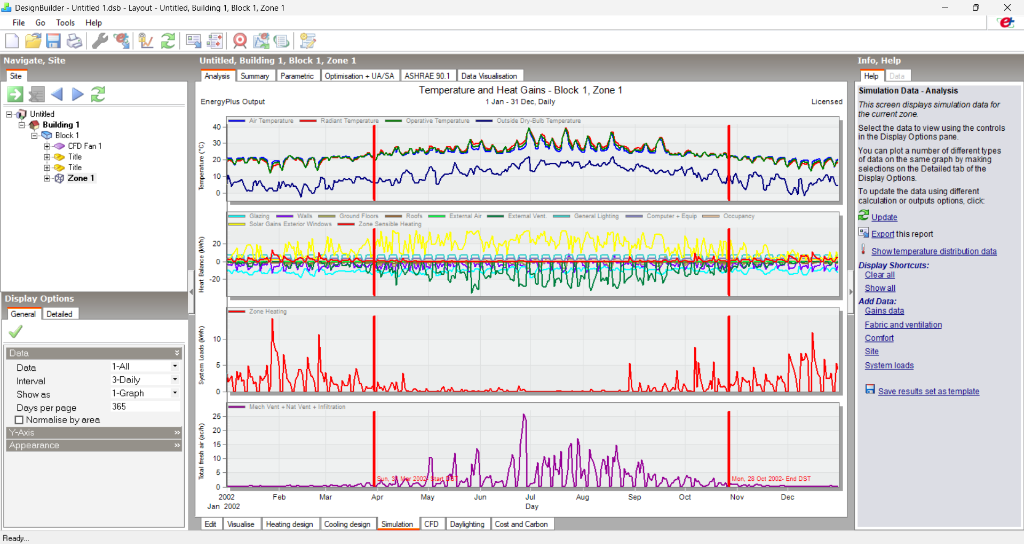Open the Optimisation + UA/SA tab

click(x=359, y=76)
